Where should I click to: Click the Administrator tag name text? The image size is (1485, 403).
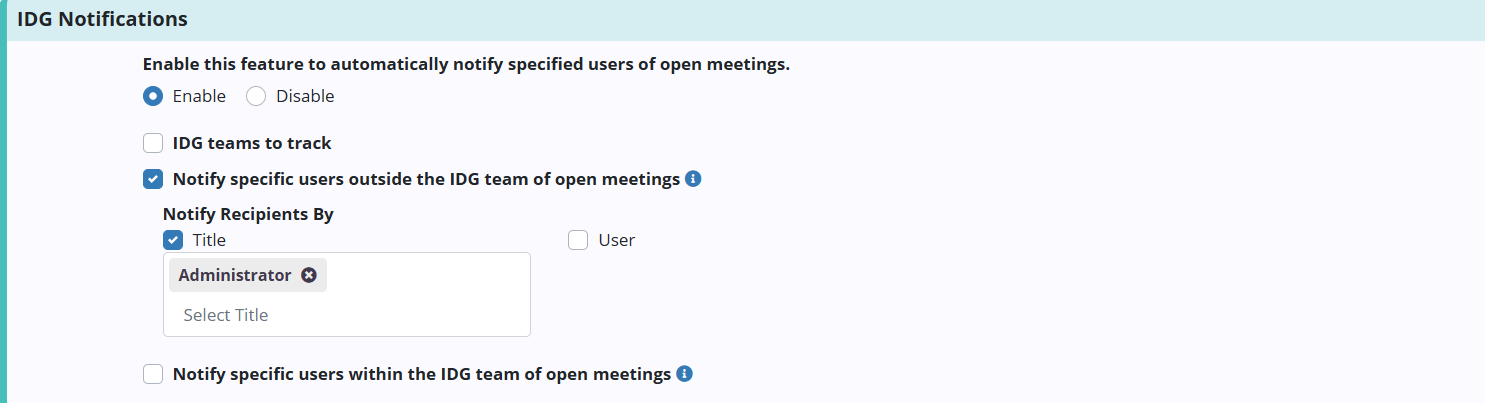coord(235,275)
